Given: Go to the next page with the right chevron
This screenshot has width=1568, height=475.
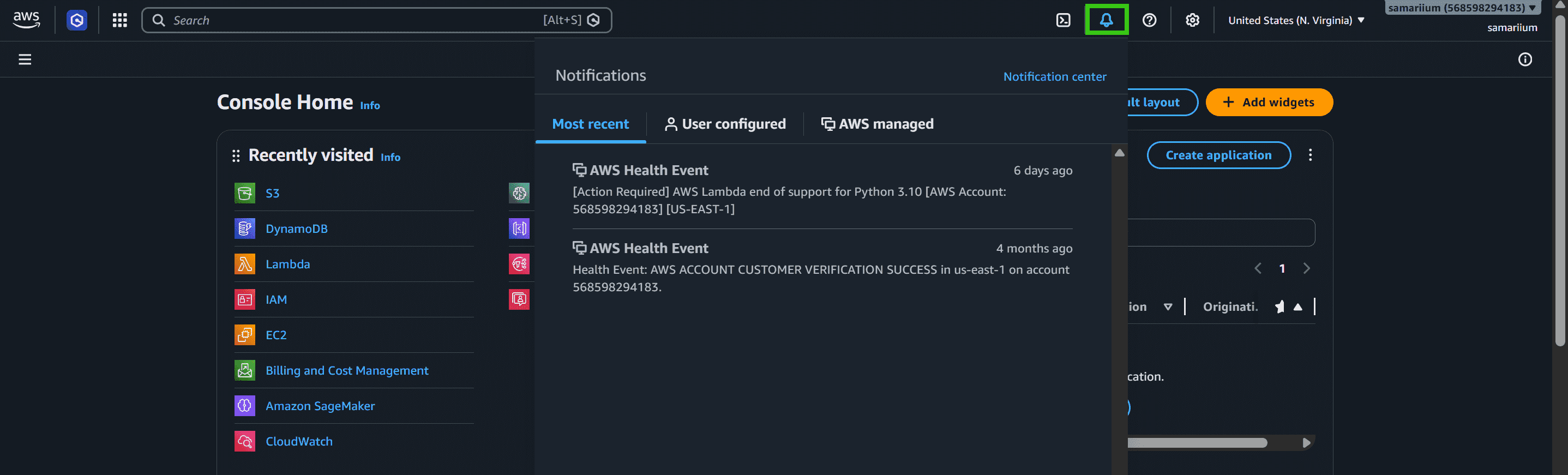Looking at the screenshot, I should point(1306,268).
